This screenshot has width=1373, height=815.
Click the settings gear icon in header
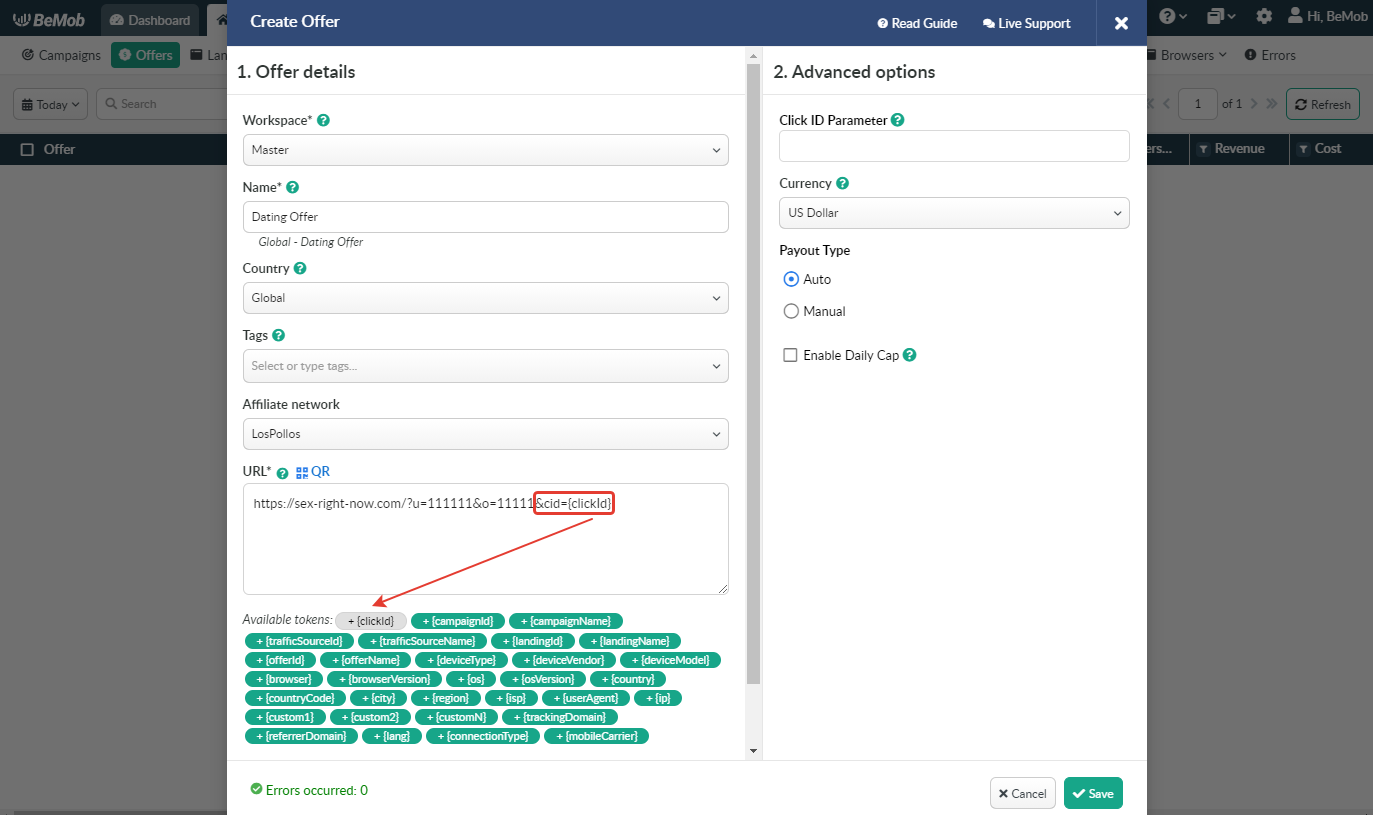tap(1264, 17)
